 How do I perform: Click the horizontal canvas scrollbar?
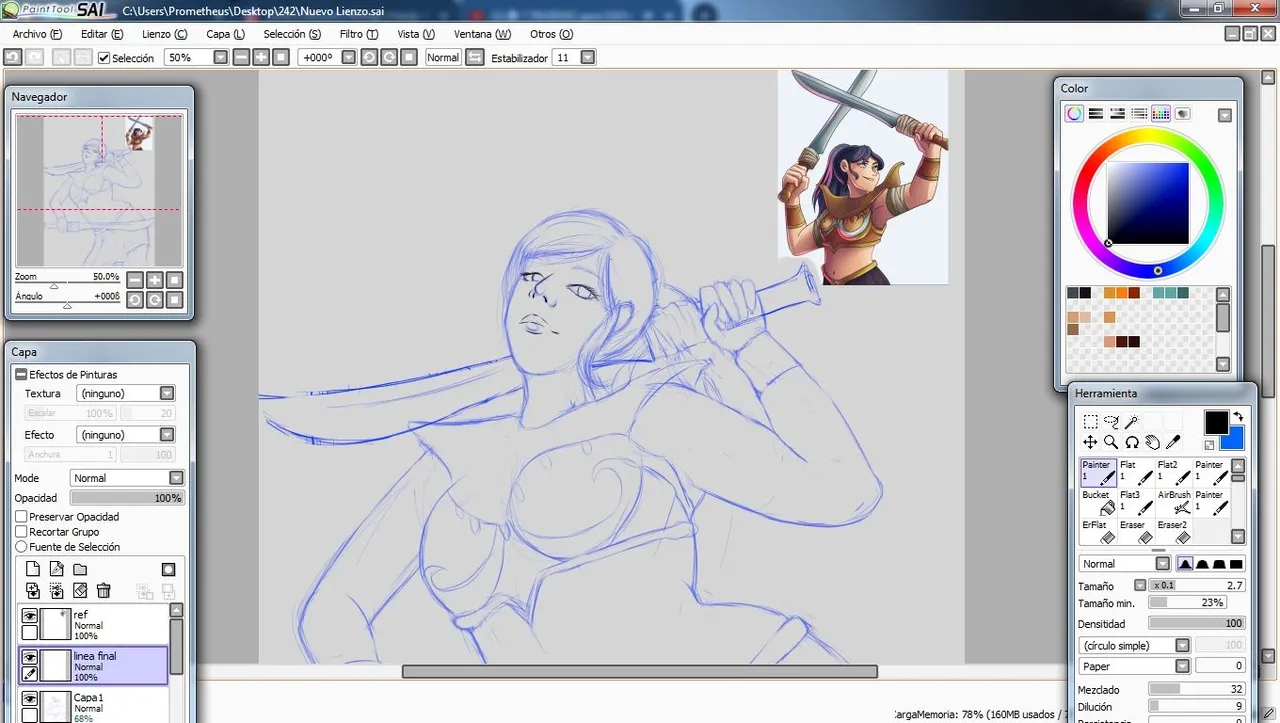click(x=640, y=671)
